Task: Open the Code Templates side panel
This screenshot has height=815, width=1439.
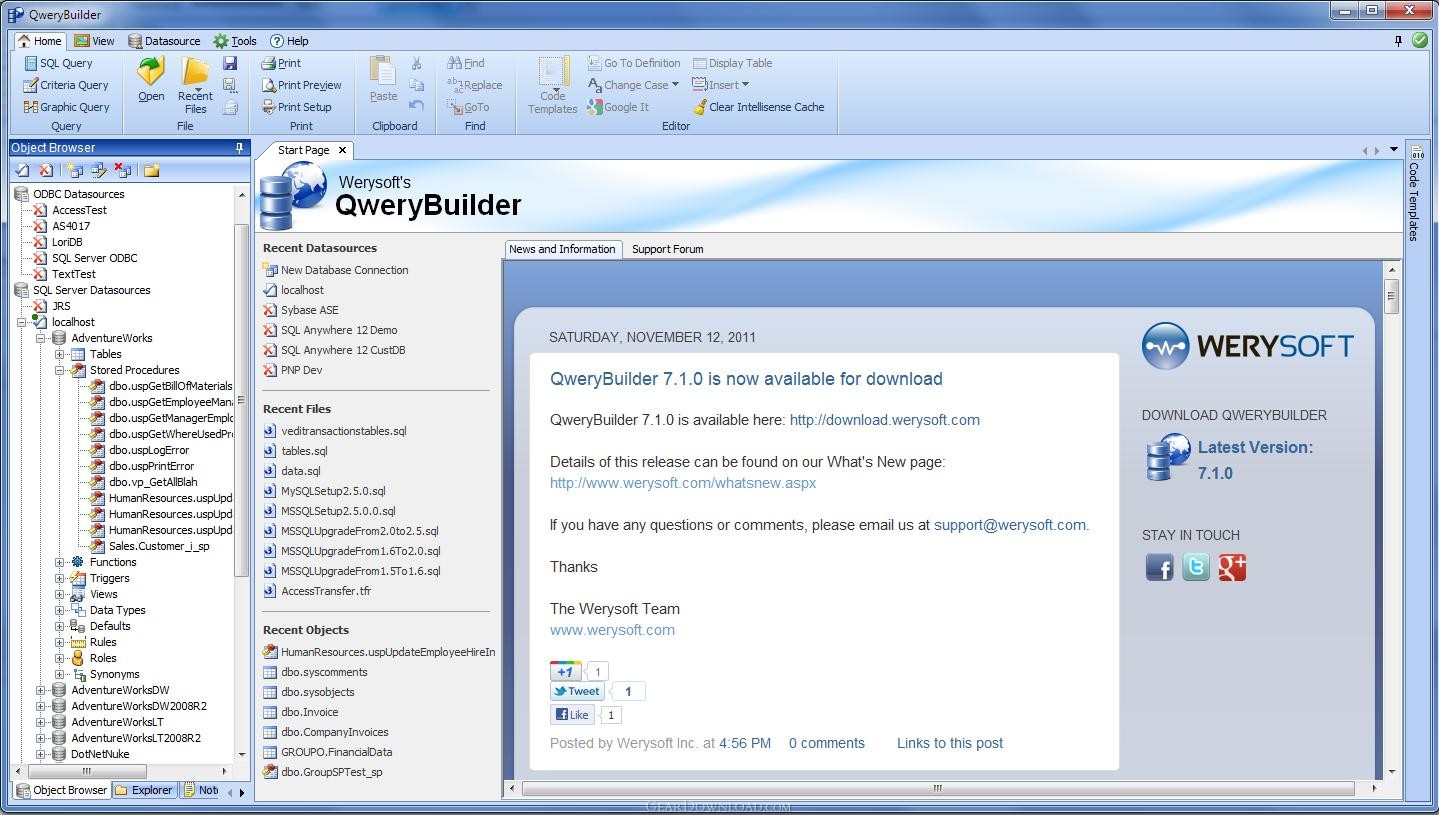Action: click(1415, 193)
